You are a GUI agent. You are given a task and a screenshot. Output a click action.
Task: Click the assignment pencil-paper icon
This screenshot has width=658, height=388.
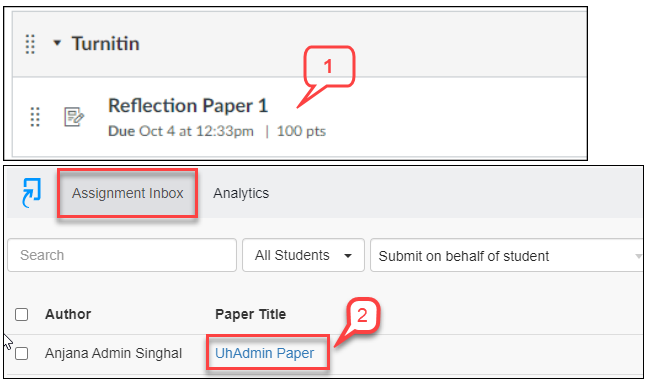click(74, 117)
